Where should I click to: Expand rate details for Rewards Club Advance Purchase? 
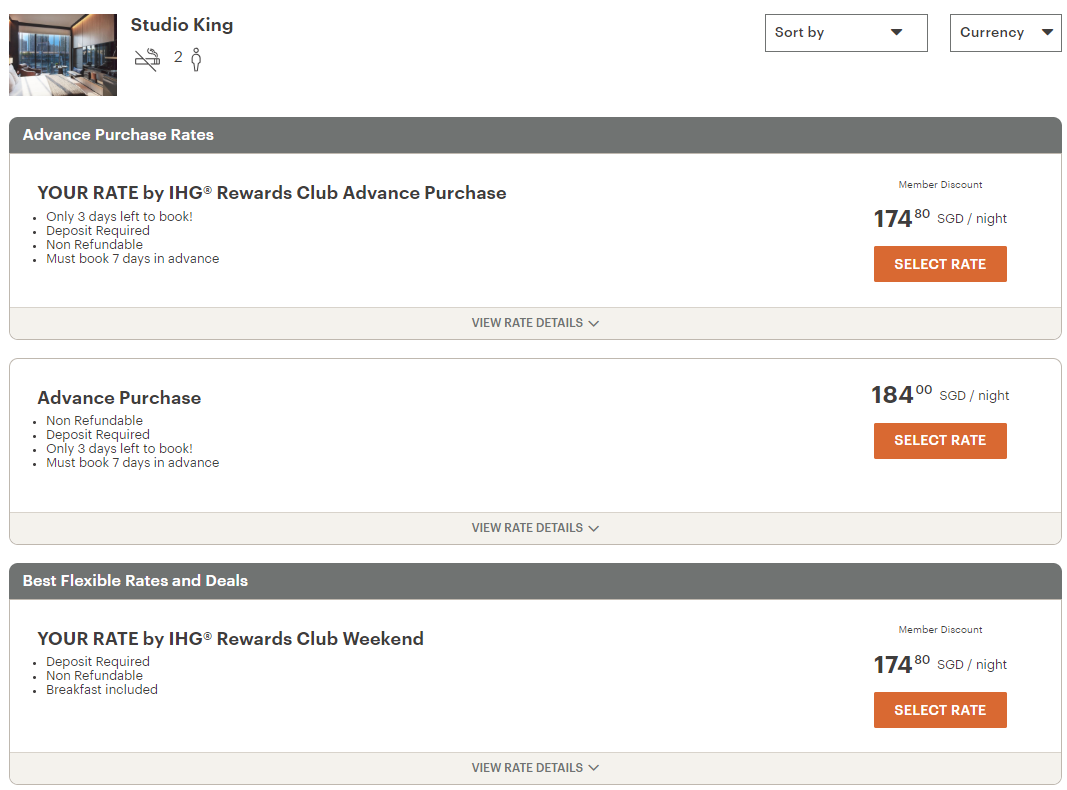[x=535, y=323]
